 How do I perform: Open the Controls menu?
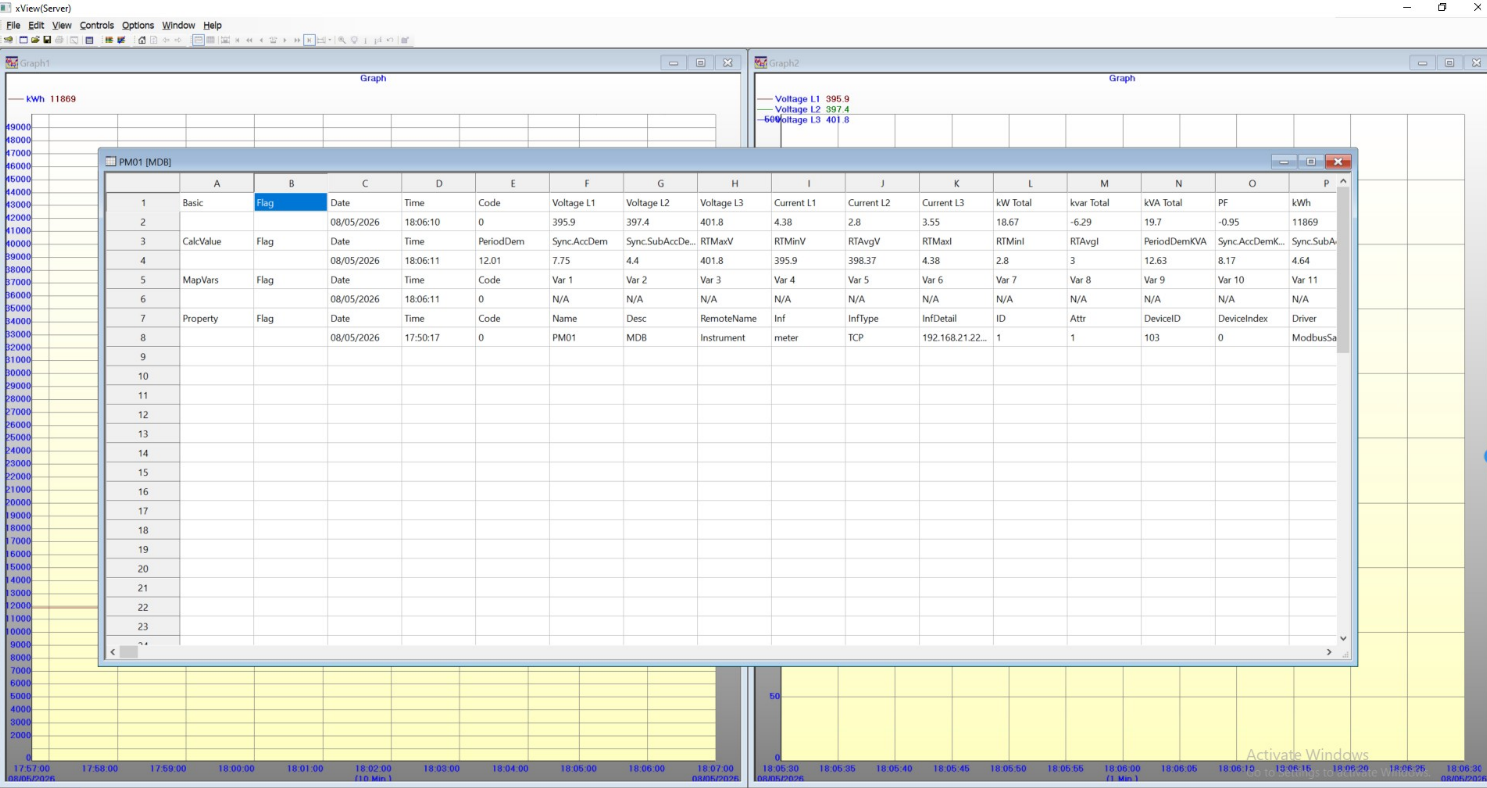pyautogui.click(x=97, y=25)
